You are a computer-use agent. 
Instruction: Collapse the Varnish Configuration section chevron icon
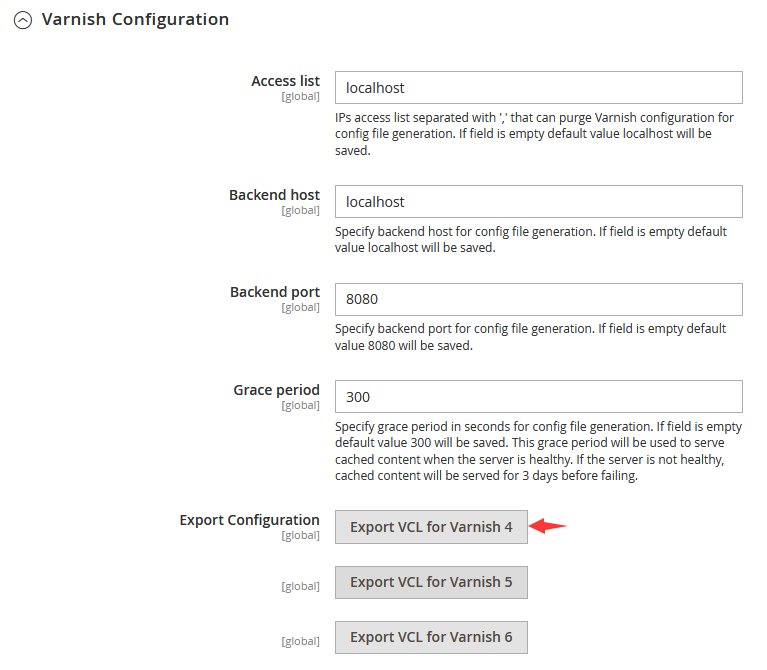[22, 20]
